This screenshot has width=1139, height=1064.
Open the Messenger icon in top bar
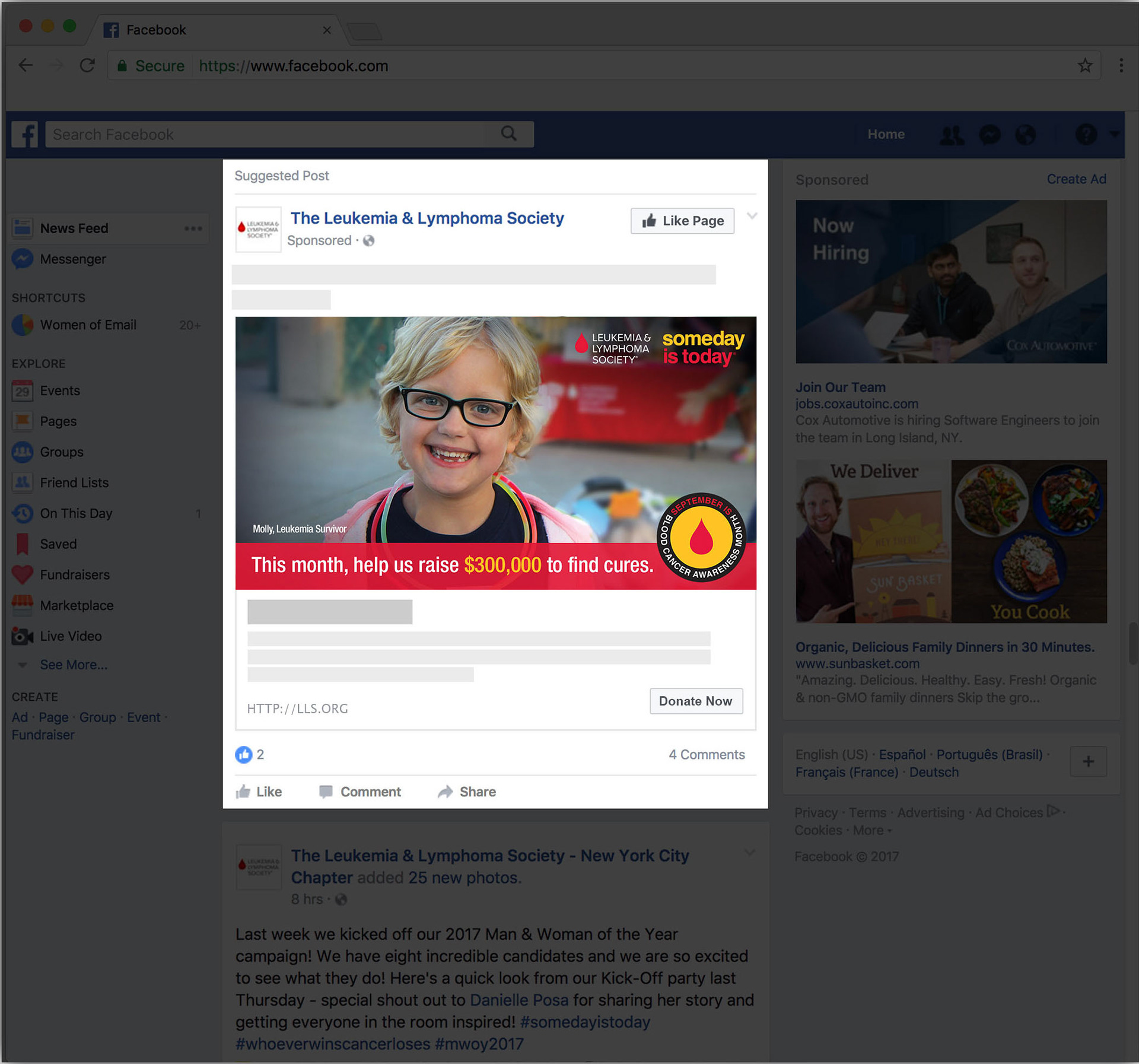pos(990,135)
